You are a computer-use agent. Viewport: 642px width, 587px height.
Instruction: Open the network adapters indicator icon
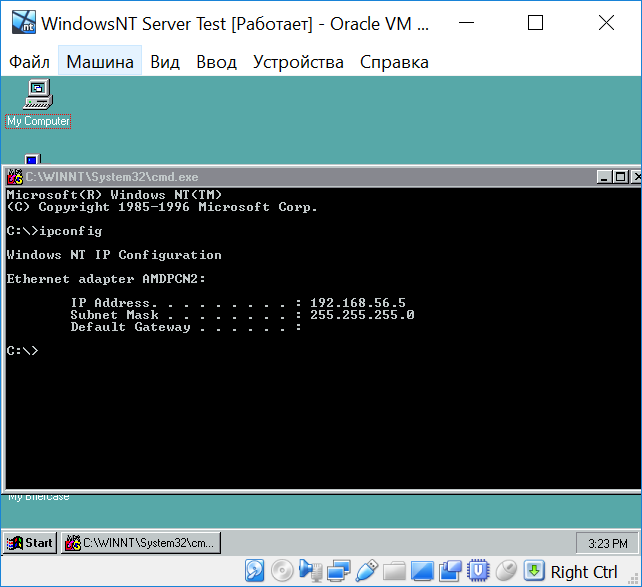pyautogui.click(x=338, y=571)
